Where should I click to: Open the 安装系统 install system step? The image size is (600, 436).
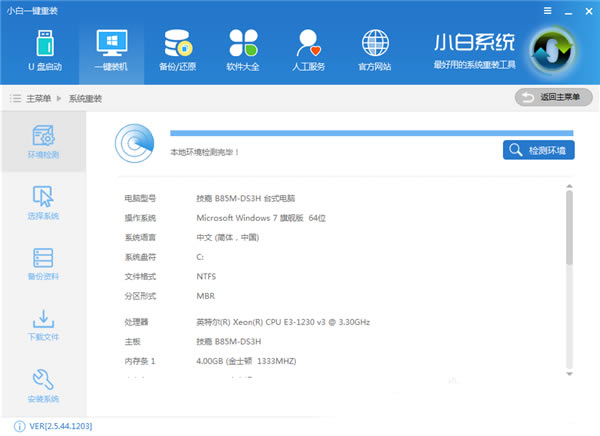[x=43, y=387]
